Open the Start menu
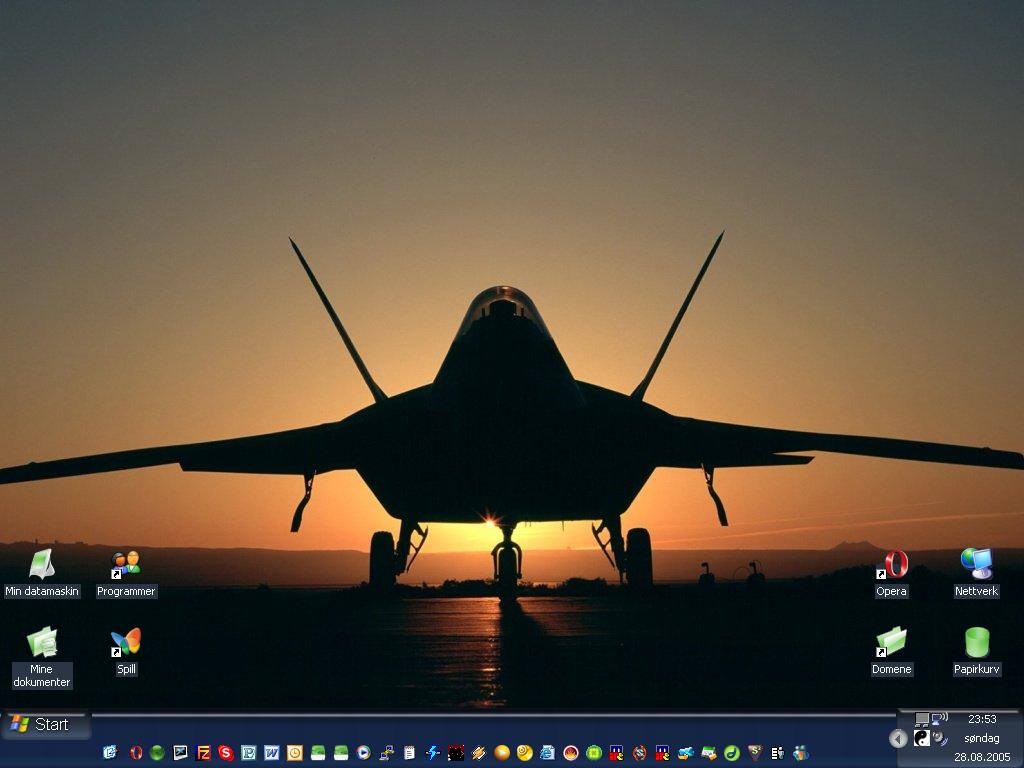This screenshot has width=1024, height=768. coord(46,724)
